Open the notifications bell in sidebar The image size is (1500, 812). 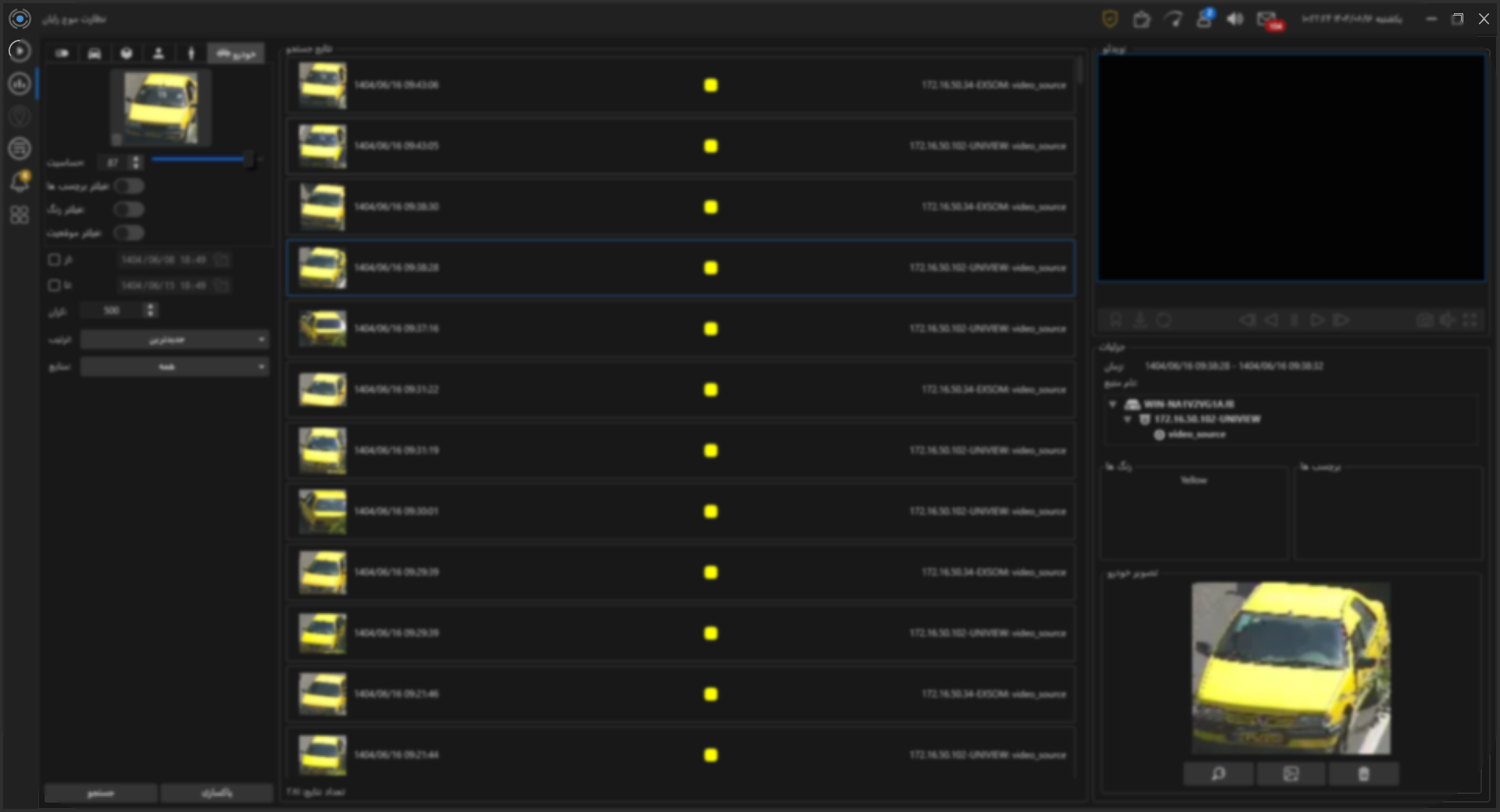pos(20,182)
